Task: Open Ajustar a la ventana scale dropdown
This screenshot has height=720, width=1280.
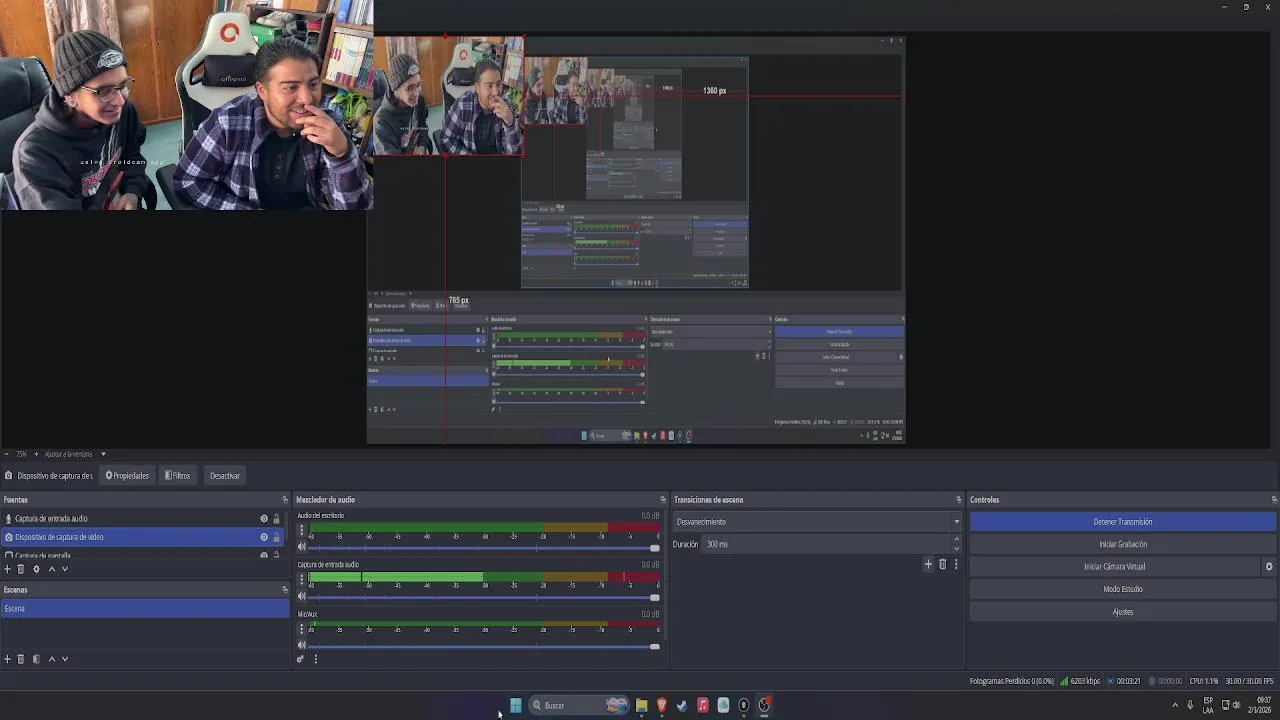Action: pyautogui.click(x=75, y=454)
